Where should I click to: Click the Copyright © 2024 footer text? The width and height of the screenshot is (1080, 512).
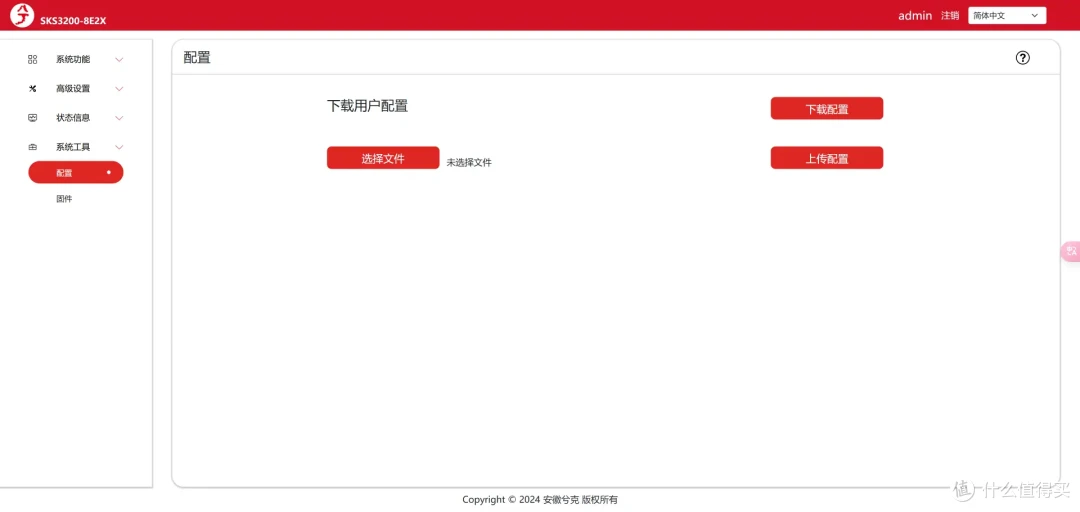click(540, 500)
